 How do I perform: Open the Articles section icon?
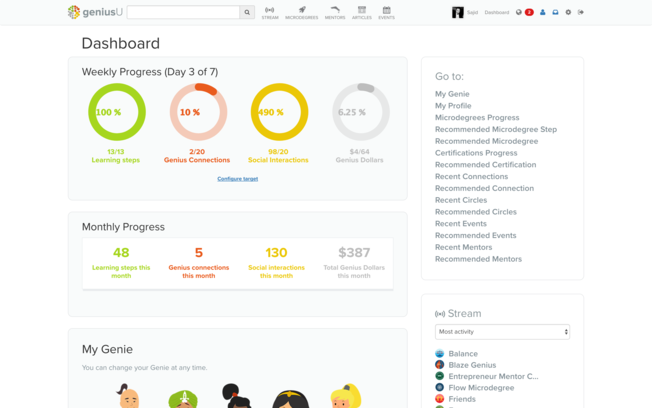tap(362, 13)
